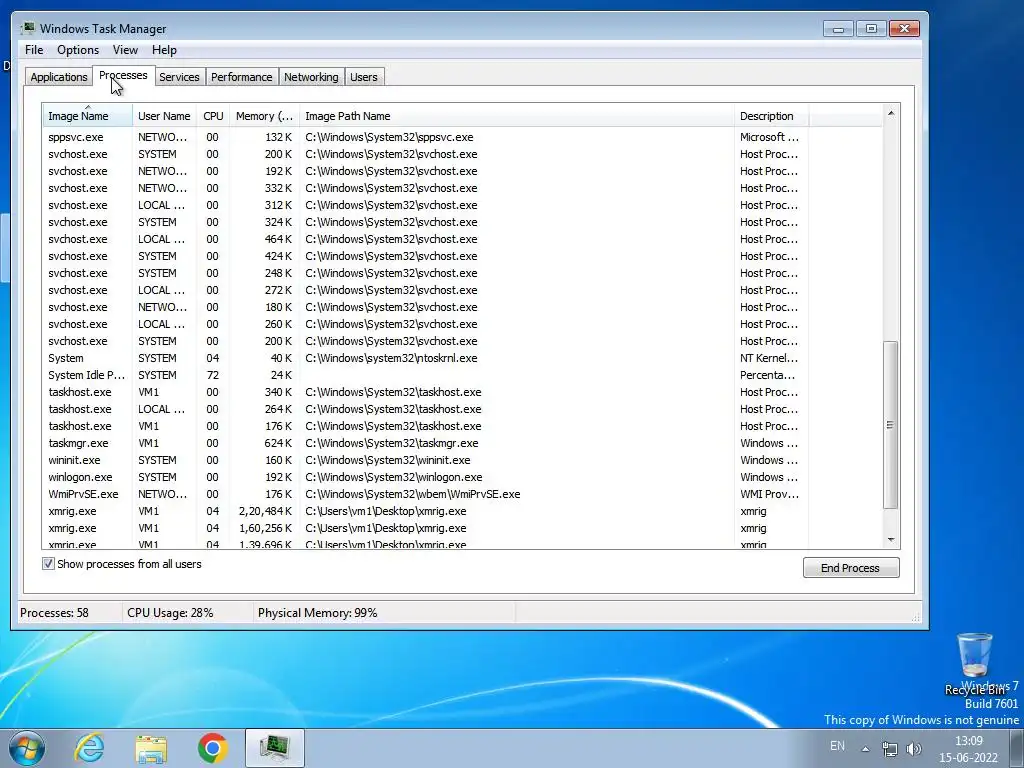This screenshot has height=768, width=1024.
Task: Open the View menu
Action: (x=125, y=50)
